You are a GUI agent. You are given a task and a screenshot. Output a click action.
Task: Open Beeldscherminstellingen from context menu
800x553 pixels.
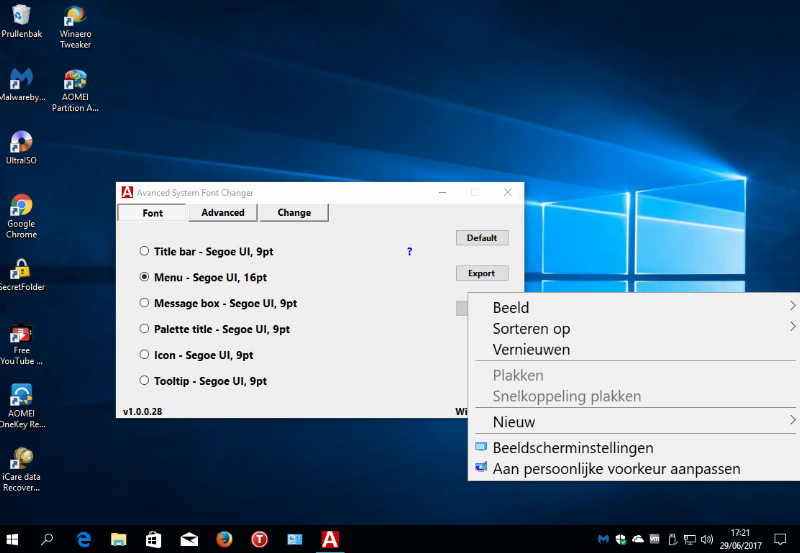(x=572, y=448)
